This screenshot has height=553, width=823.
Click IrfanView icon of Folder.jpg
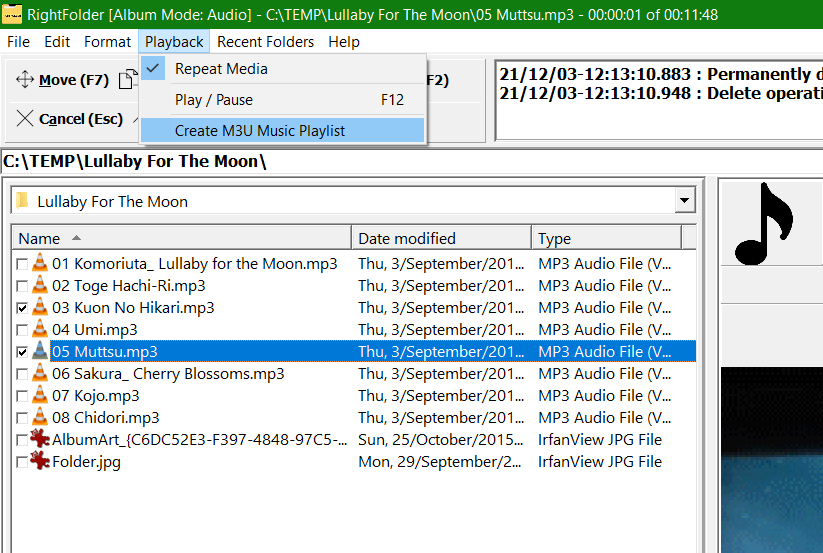[x=40, y=461]
